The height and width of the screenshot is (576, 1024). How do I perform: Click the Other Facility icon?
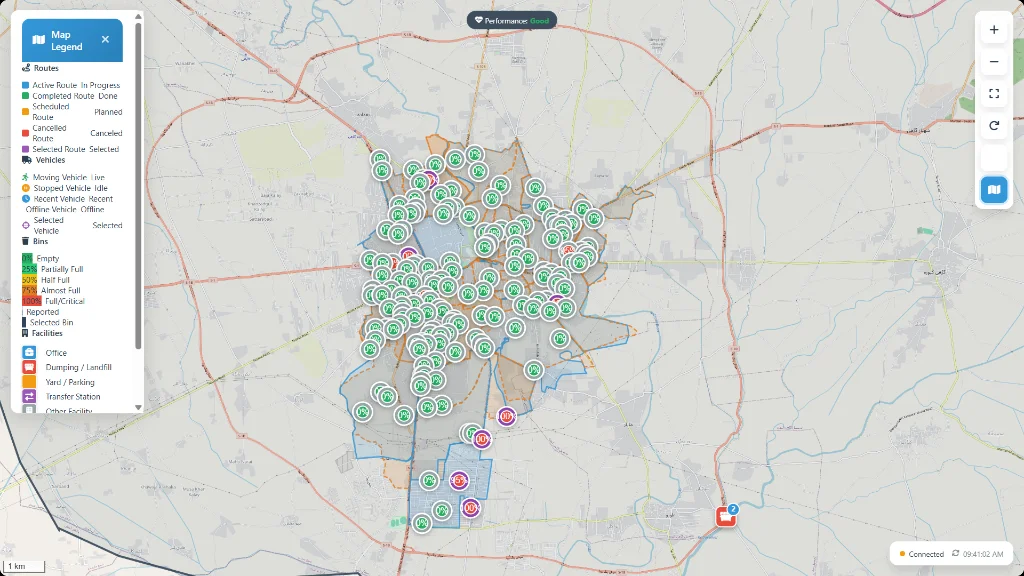coord(29,409)
